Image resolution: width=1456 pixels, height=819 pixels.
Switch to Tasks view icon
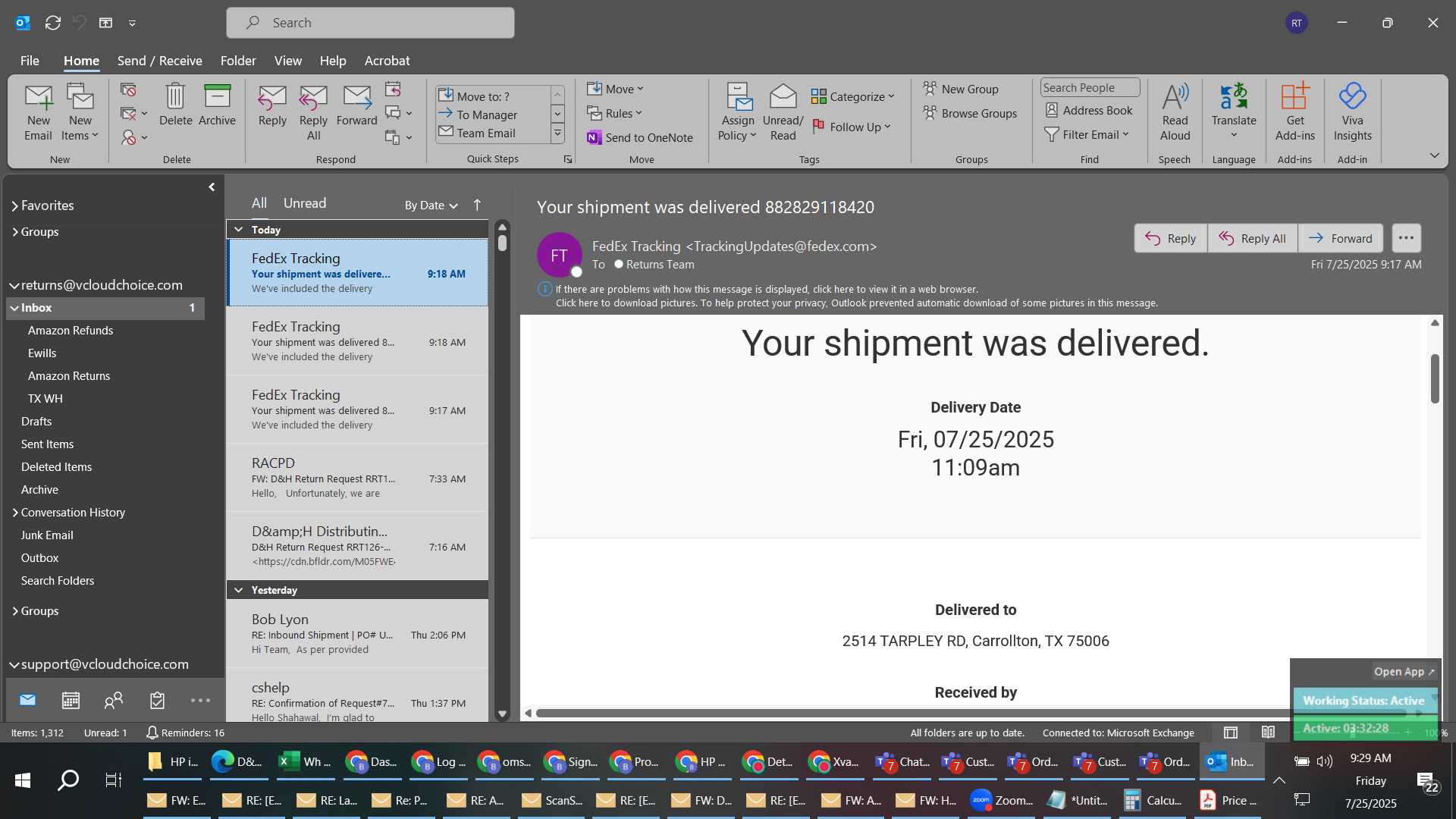coord(157,700)
